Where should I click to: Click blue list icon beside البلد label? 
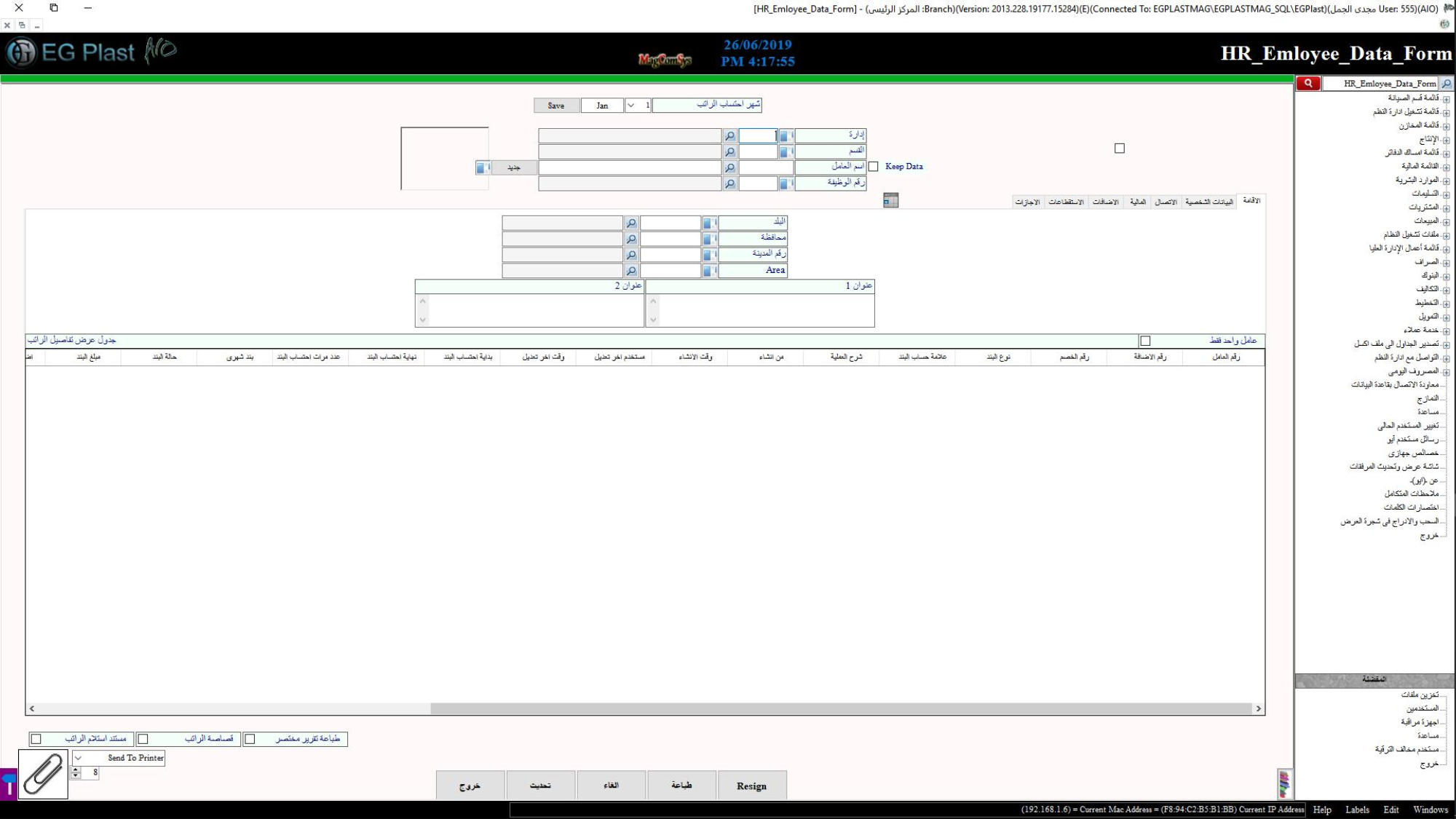click(x=709, y=223)
